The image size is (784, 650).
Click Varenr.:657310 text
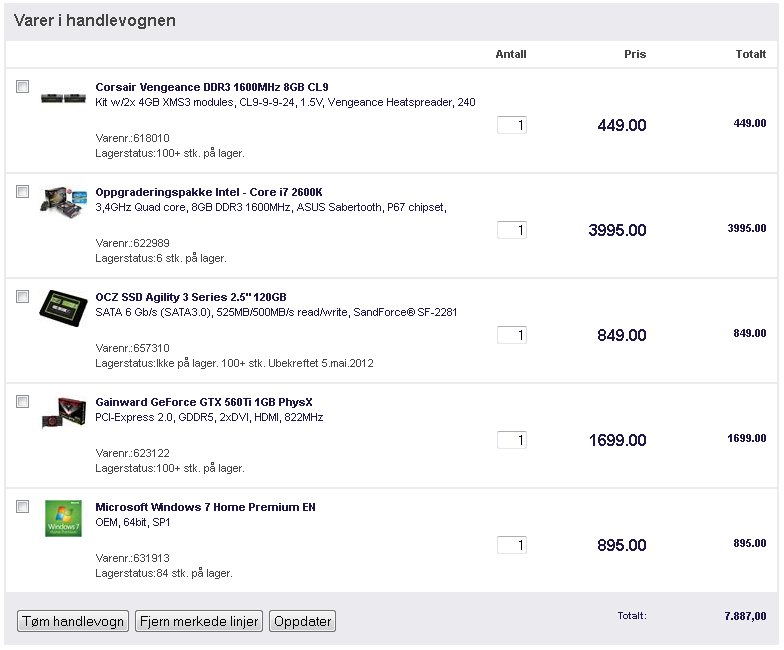[132, 348]
